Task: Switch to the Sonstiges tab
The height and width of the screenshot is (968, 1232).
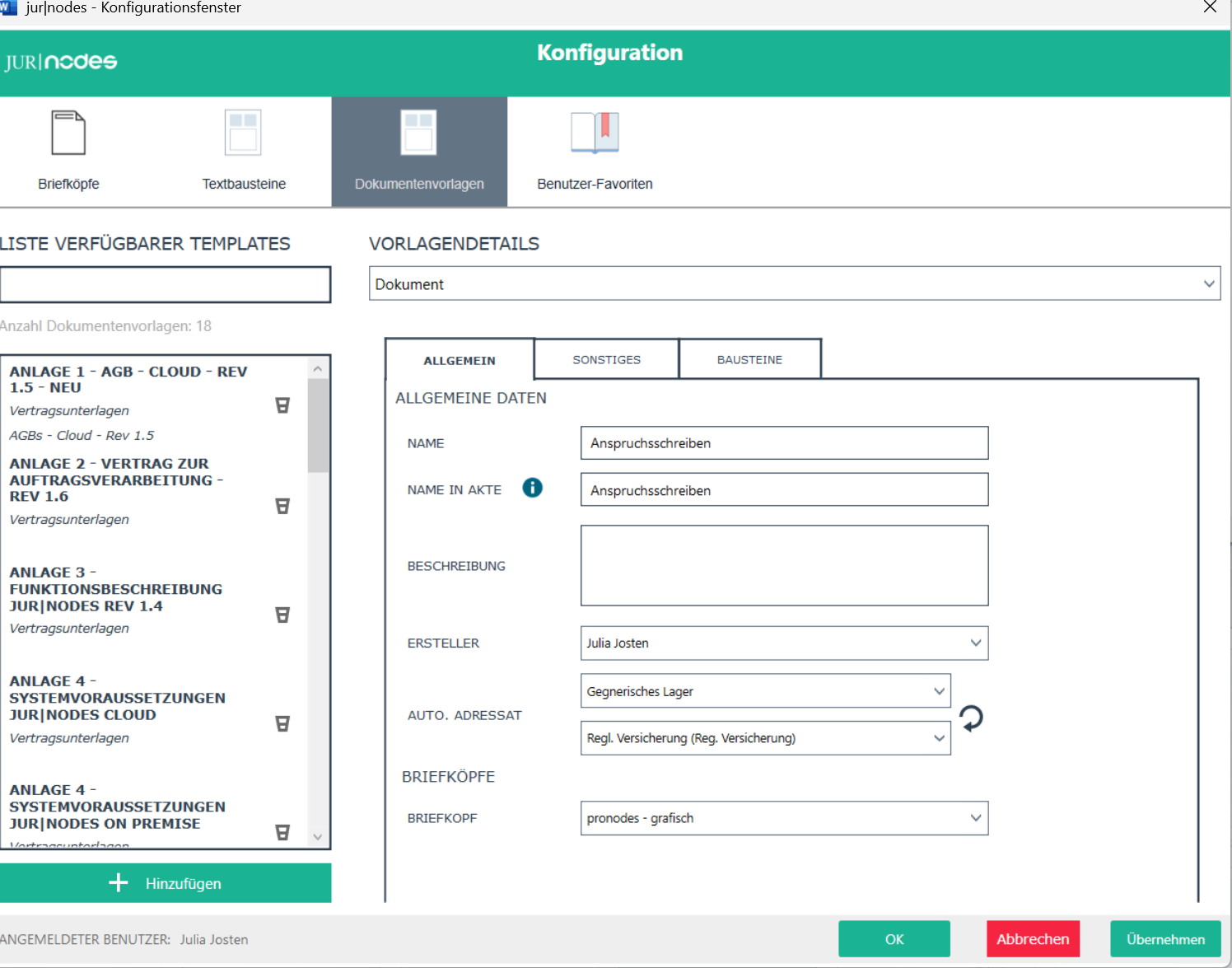Action: (607, 360)
